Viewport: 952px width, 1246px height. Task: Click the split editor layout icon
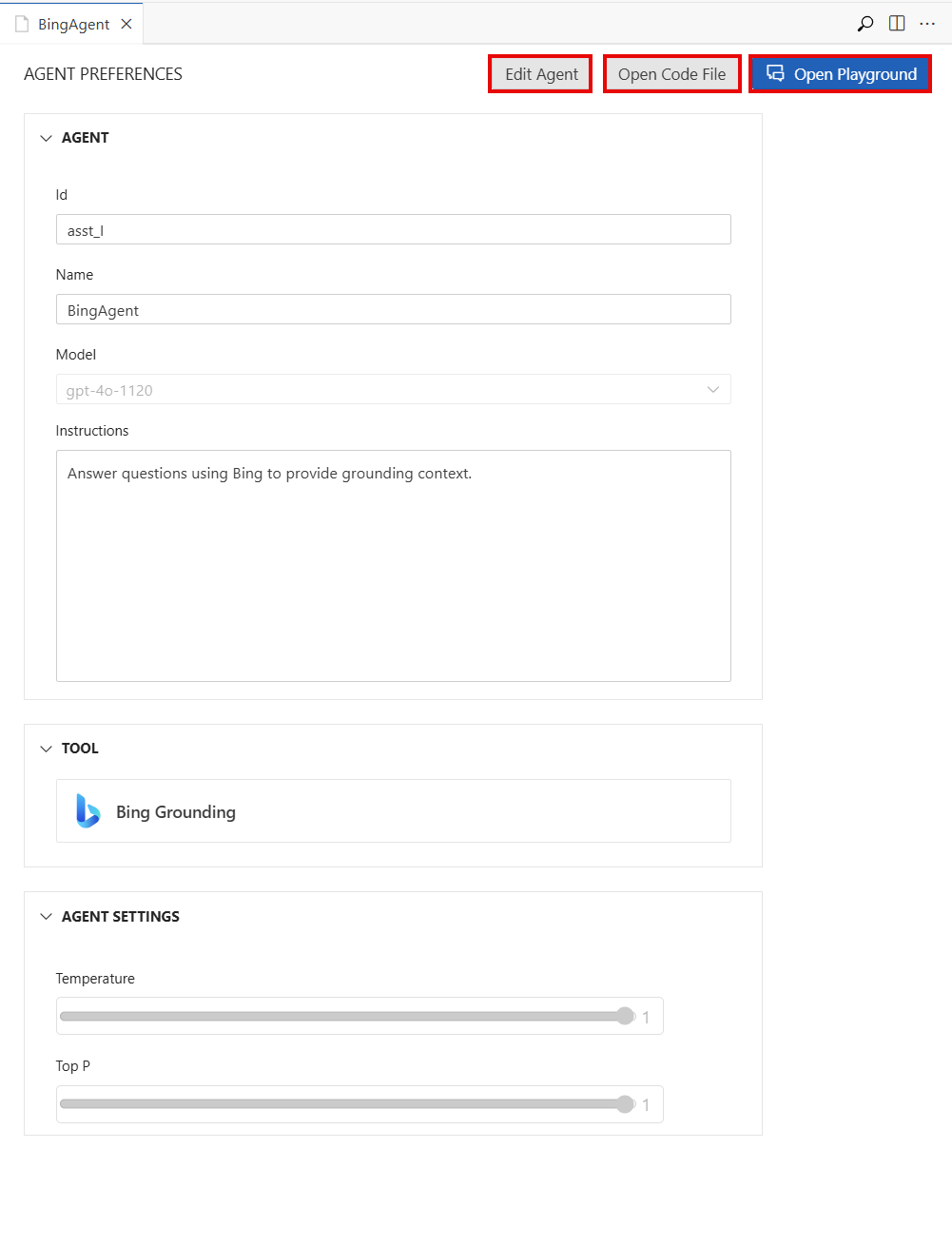[x=896, y=23]
